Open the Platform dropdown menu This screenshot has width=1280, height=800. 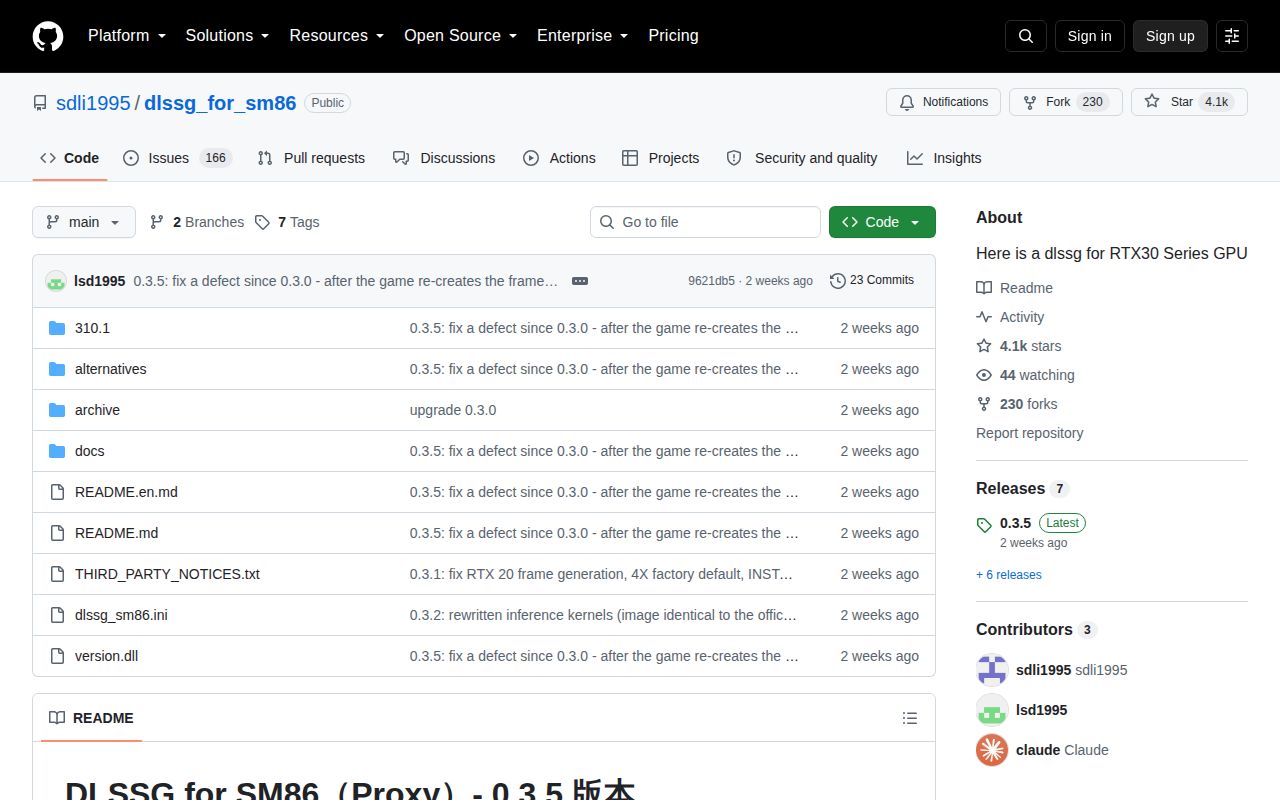point(127,36)
